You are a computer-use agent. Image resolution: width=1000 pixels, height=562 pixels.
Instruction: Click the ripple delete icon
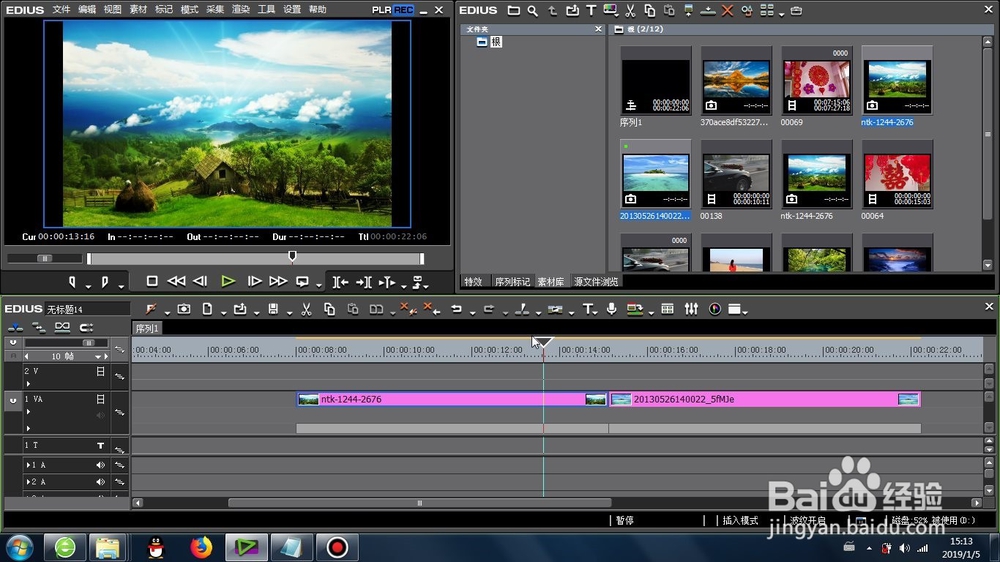pyautogui.click(x=432, y=309)
